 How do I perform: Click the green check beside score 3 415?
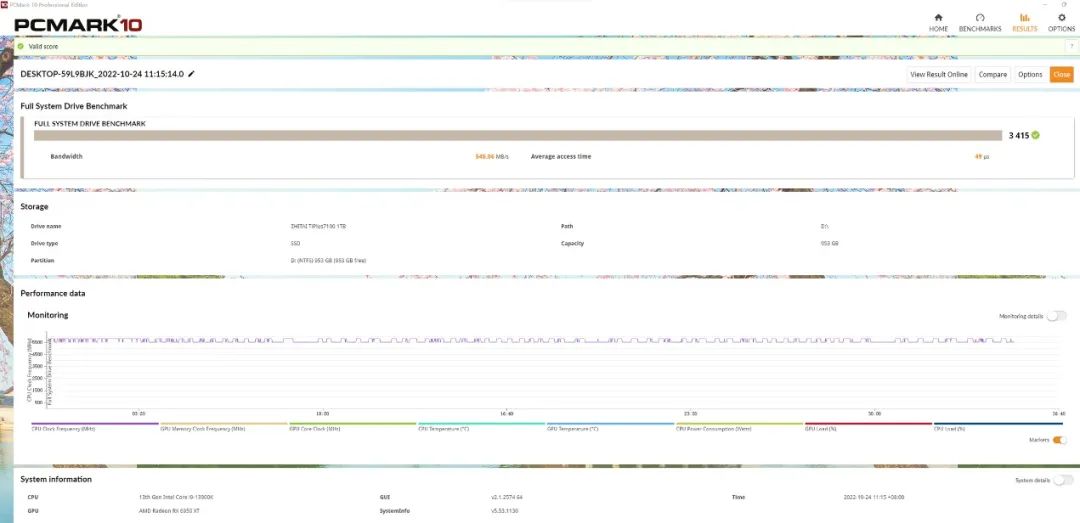point(1036,135)
